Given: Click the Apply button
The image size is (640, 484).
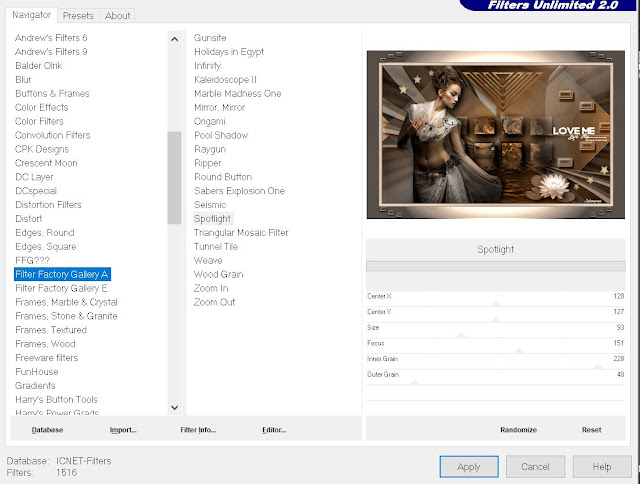Looking at the screenshot, I should (x=469, y=466).
